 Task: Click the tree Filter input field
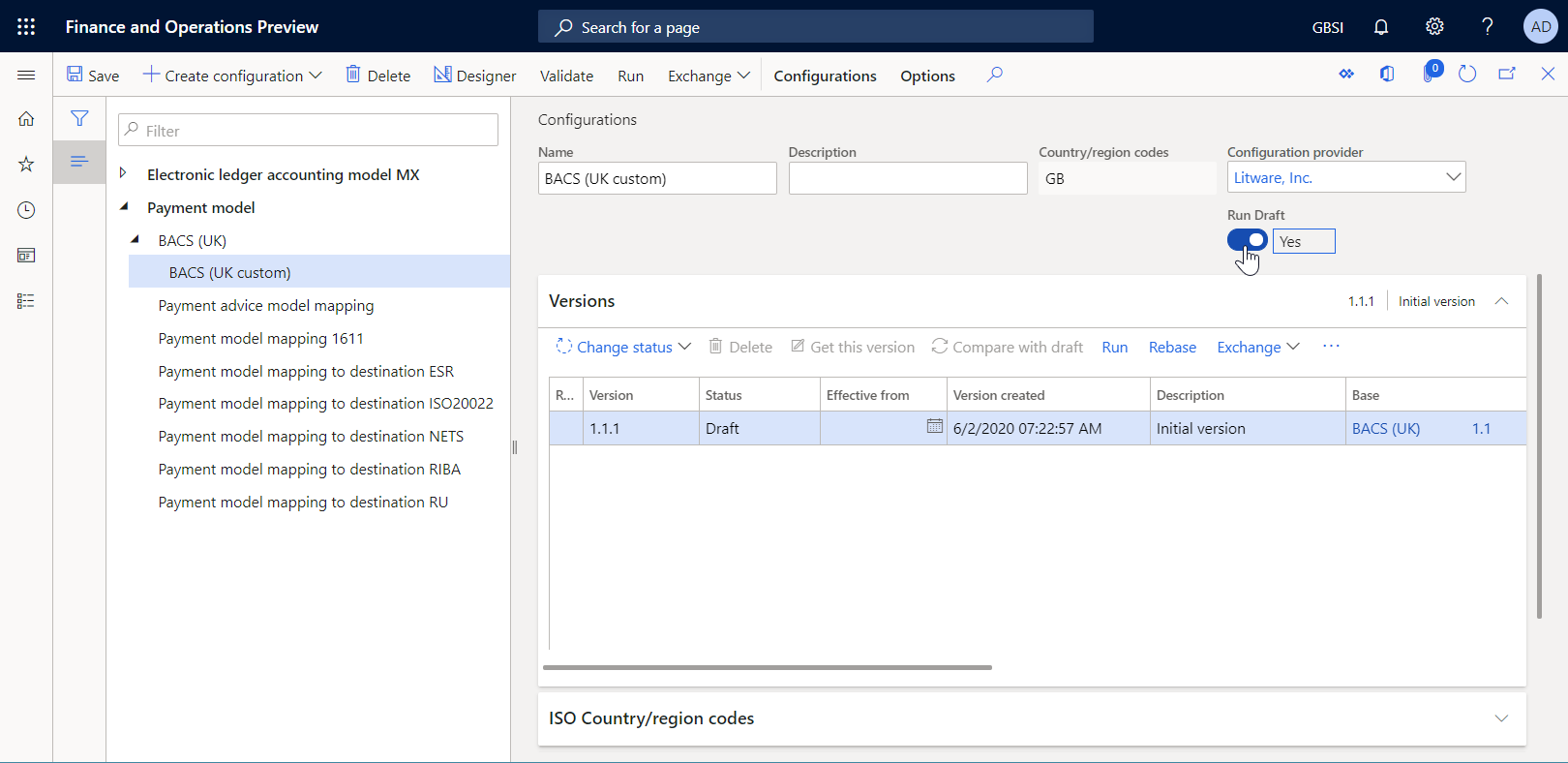309,130
